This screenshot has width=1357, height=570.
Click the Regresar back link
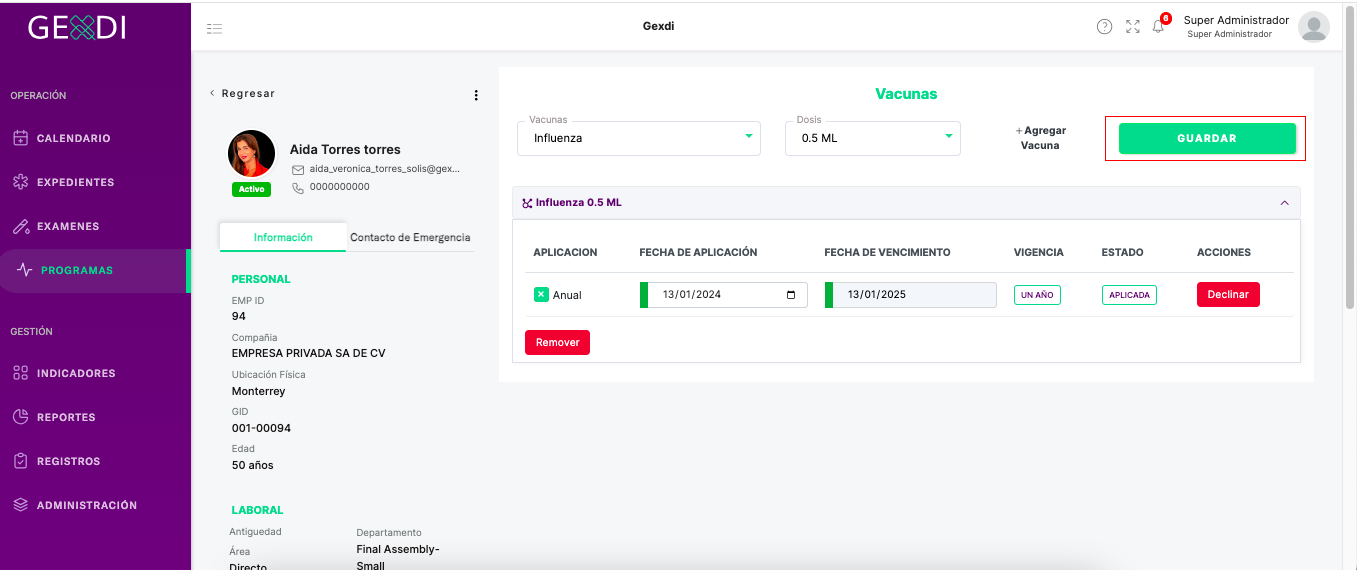[242, 93]
